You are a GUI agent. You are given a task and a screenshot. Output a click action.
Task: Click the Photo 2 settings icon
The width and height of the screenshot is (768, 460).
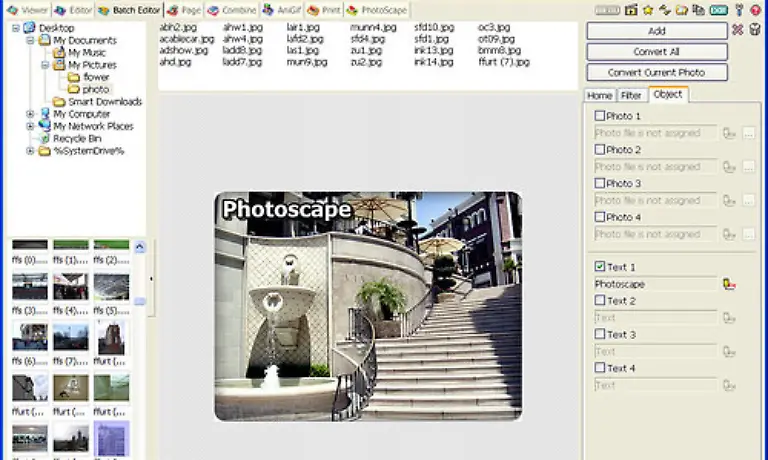729,167
